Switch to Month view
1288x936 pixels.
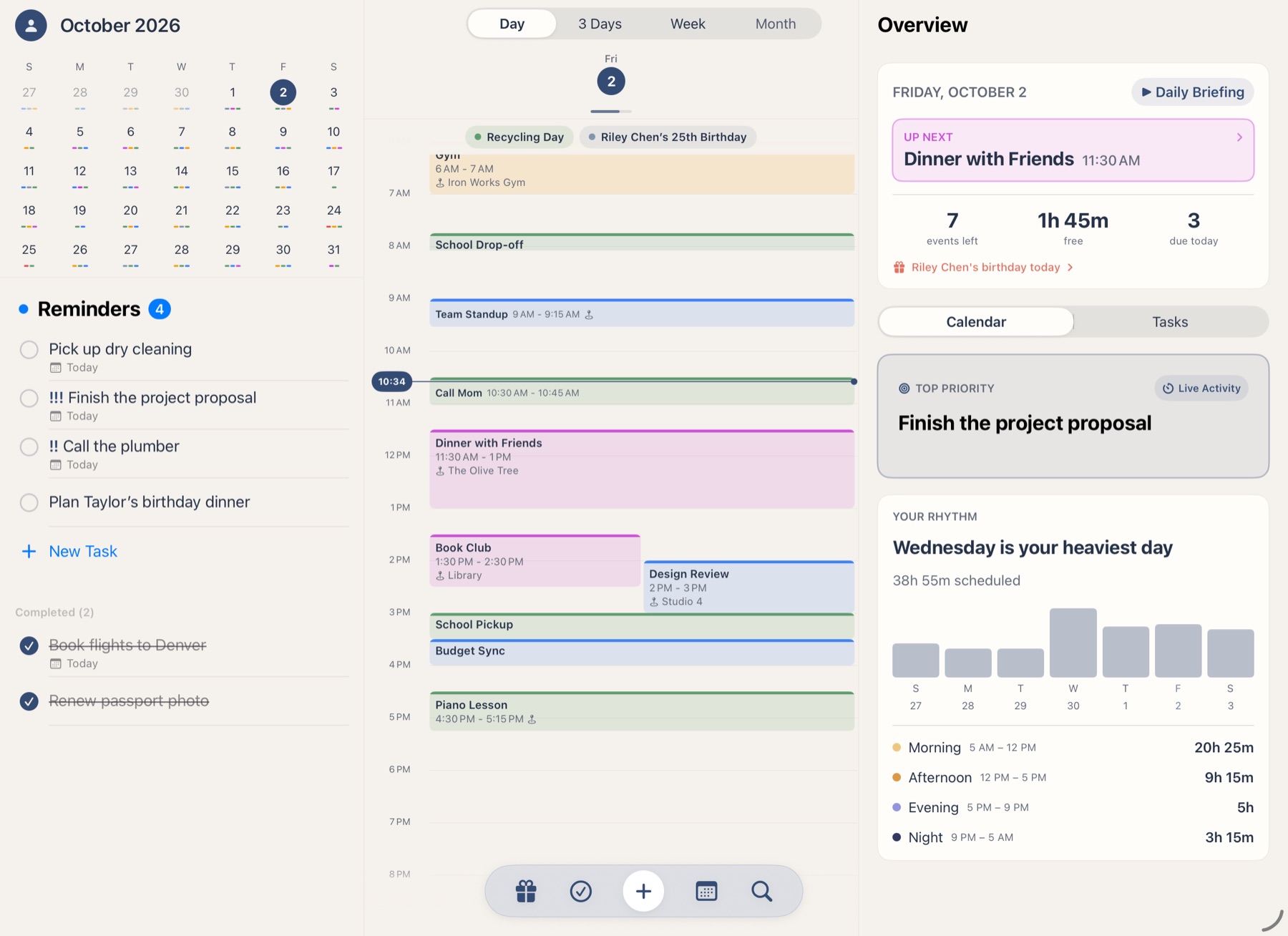tap(776, 24)
